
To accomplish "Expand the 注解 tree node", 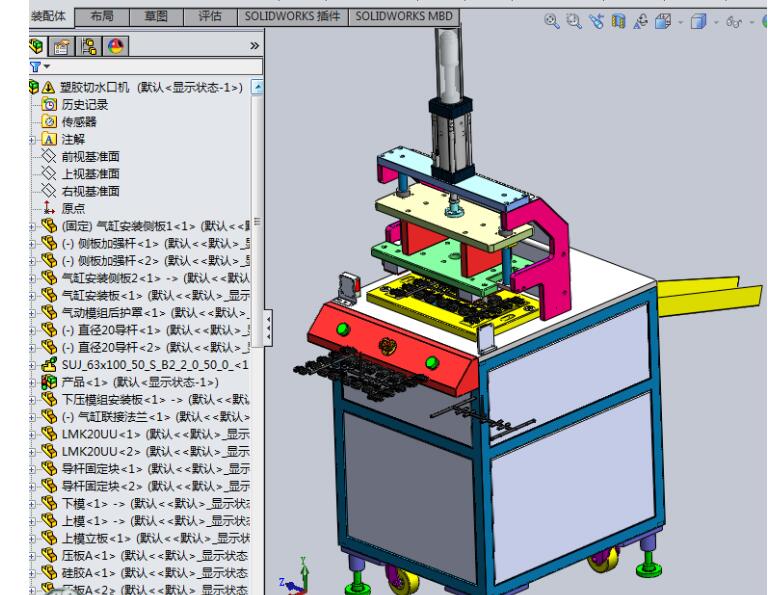I will click(x=32, y=140).
